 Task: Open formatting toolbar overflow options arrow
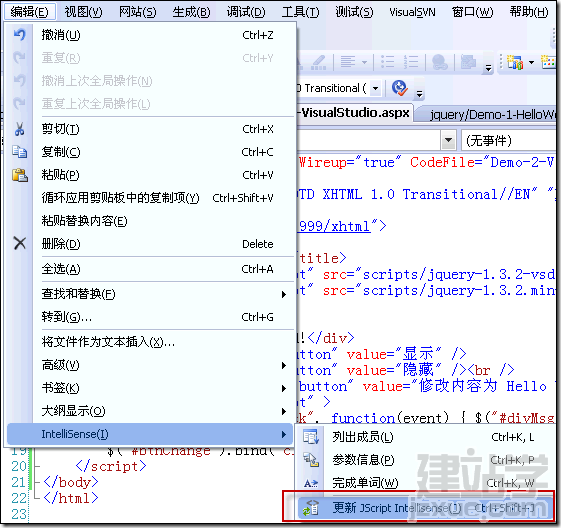pos(488,67)
